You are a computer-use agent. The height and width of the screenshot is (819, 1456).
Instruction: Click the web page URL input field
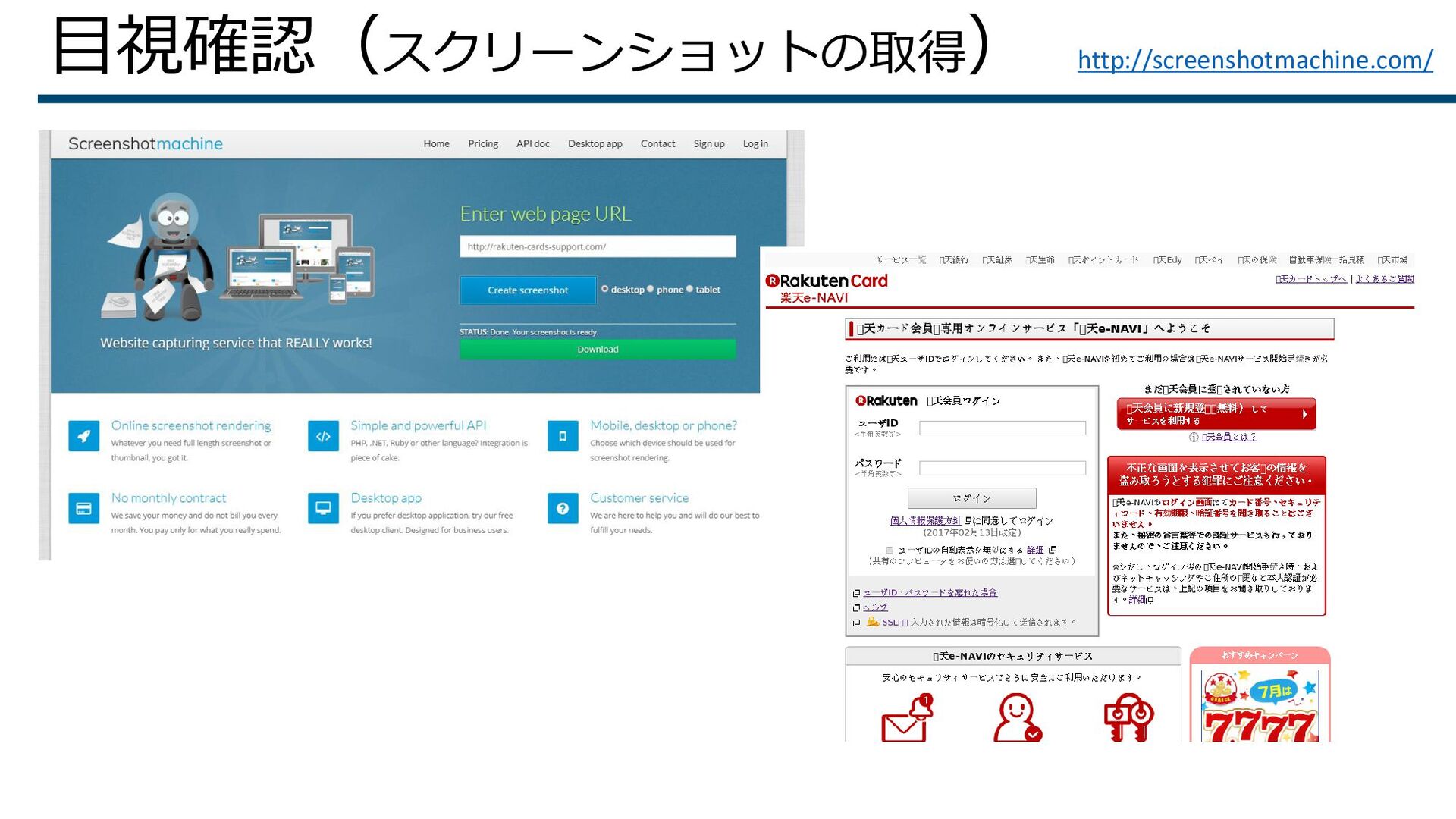click(x=598, y=246)
